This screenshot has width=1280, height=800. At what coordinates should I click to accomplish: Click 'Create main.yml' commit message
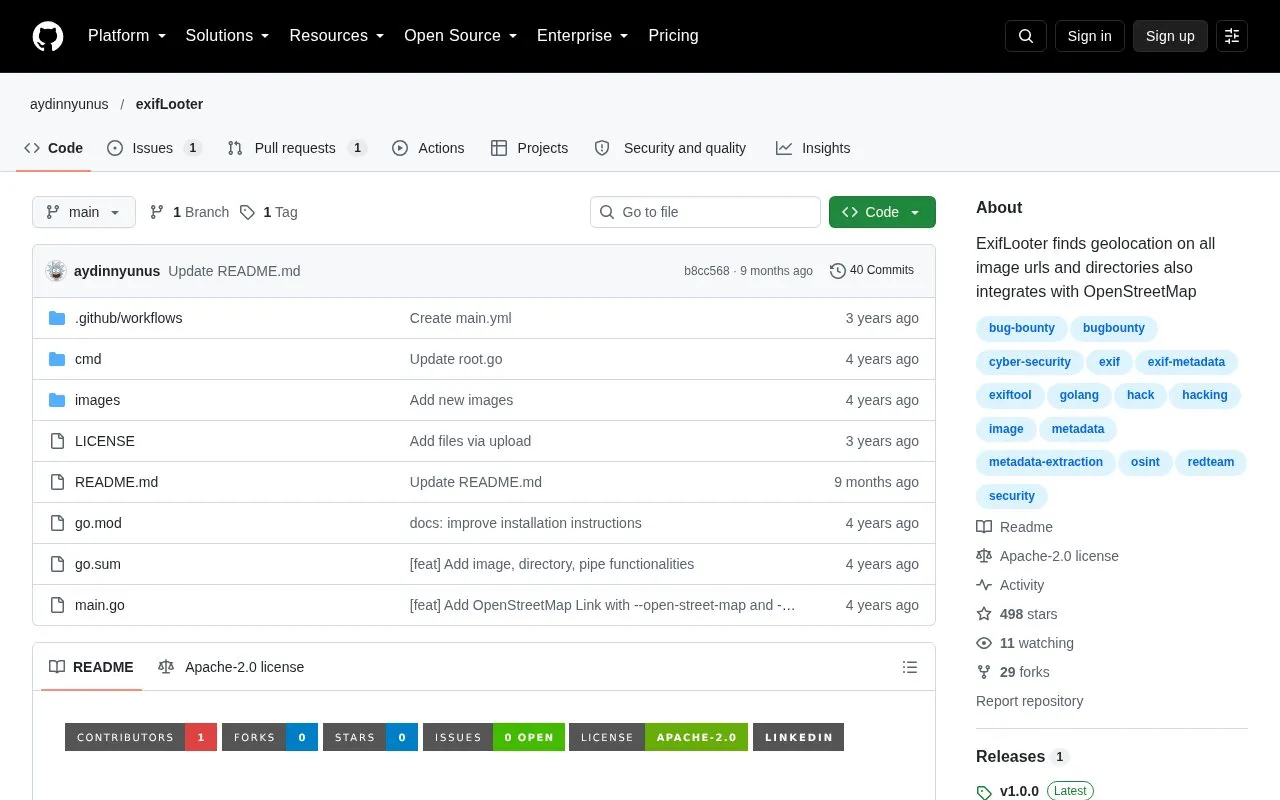(x=460, y=318)
